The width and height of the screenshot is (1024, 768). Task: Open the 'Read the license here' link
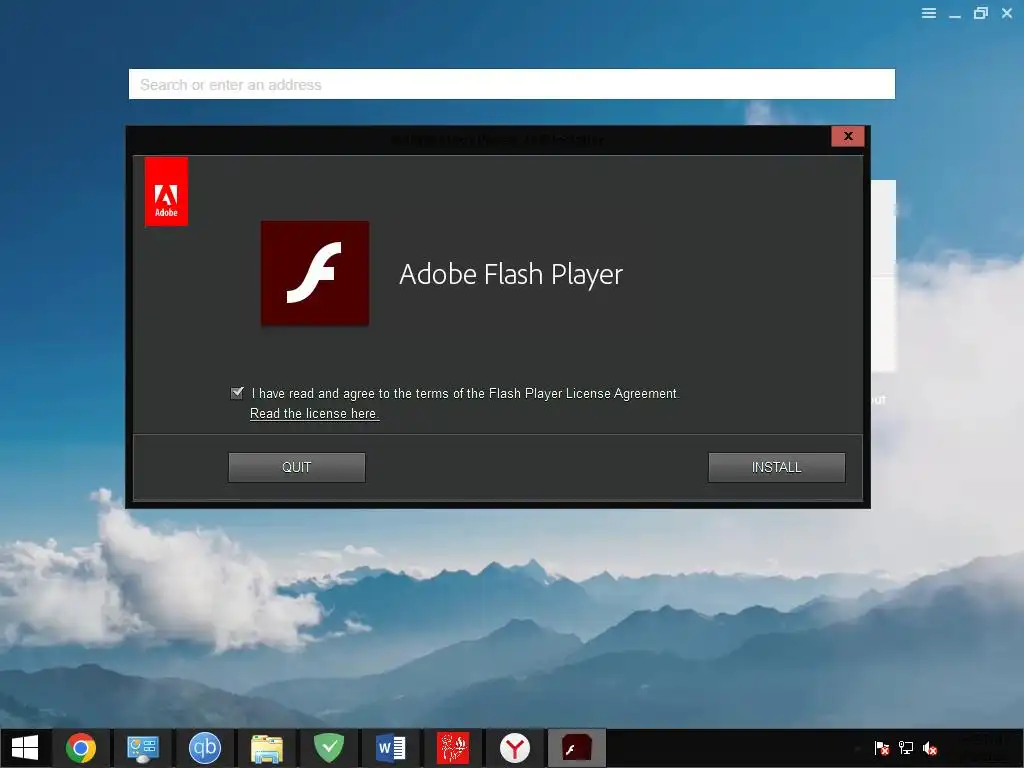tap(314, 413)
